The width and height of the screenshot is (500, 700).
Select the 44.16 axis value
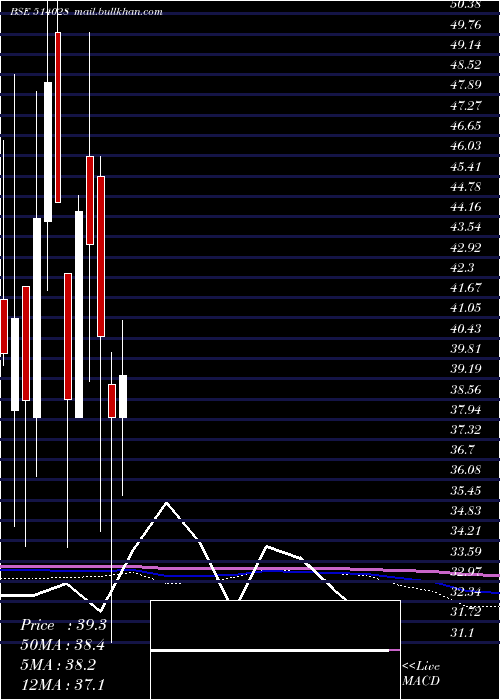click(466, 207)
